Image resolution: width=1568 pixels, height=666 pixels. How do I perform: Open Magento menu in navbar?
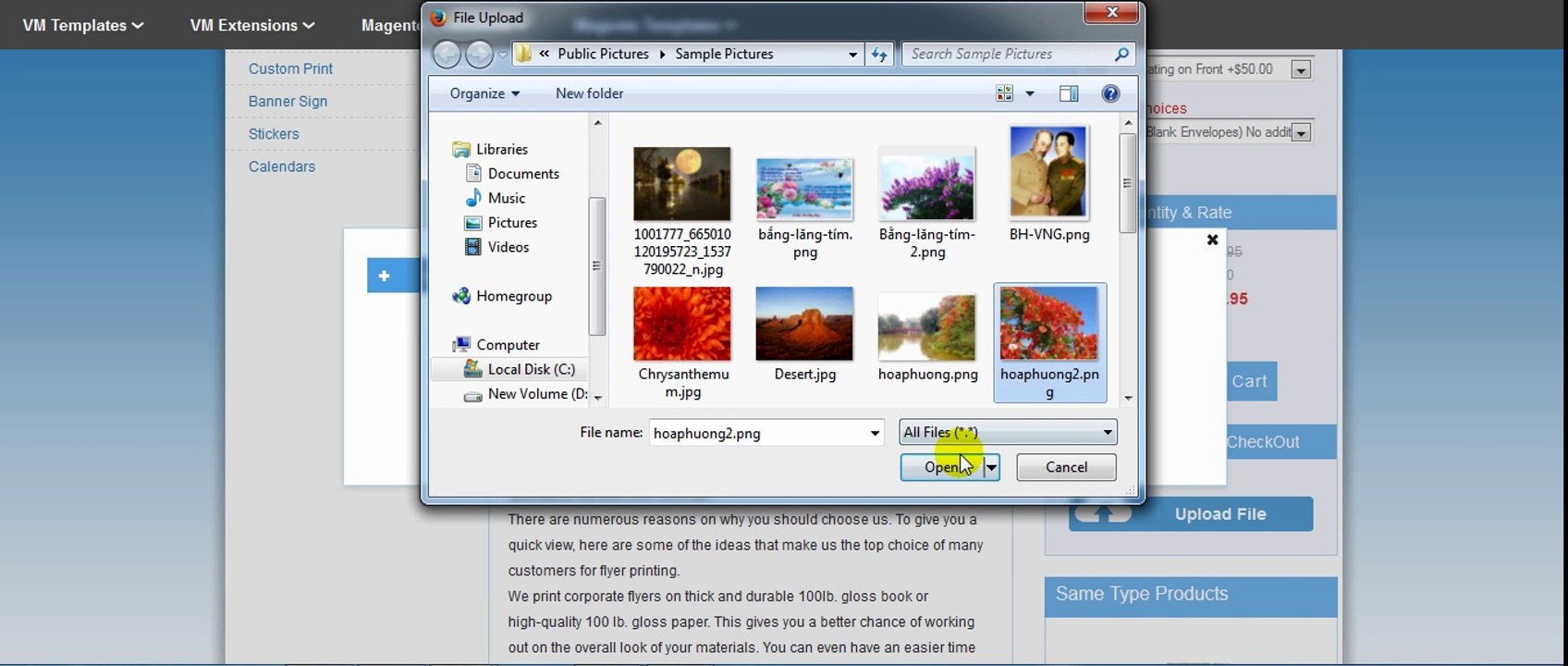click(x=390, y=25)
